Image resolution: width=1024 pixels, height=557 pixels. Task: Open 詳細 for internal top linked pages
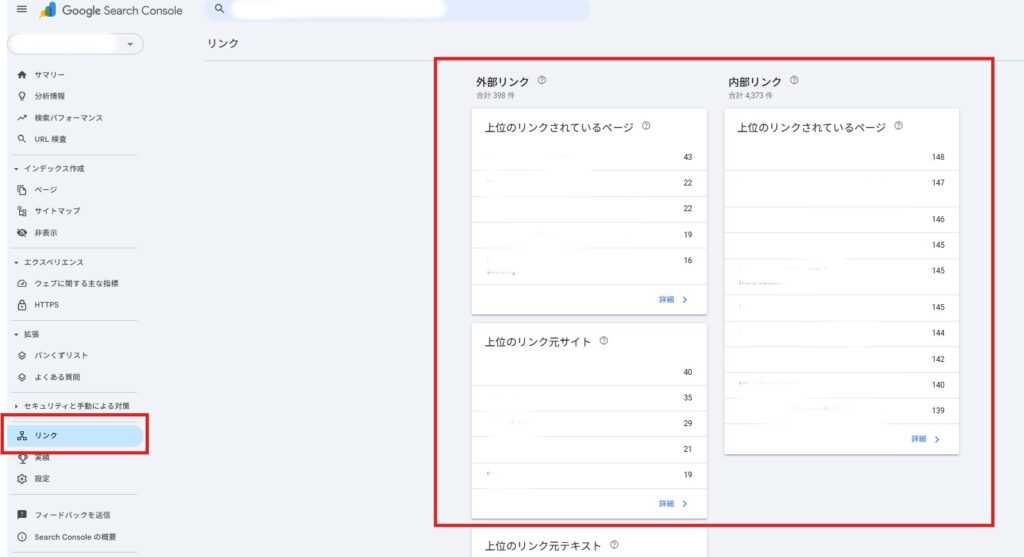(925, 439)
